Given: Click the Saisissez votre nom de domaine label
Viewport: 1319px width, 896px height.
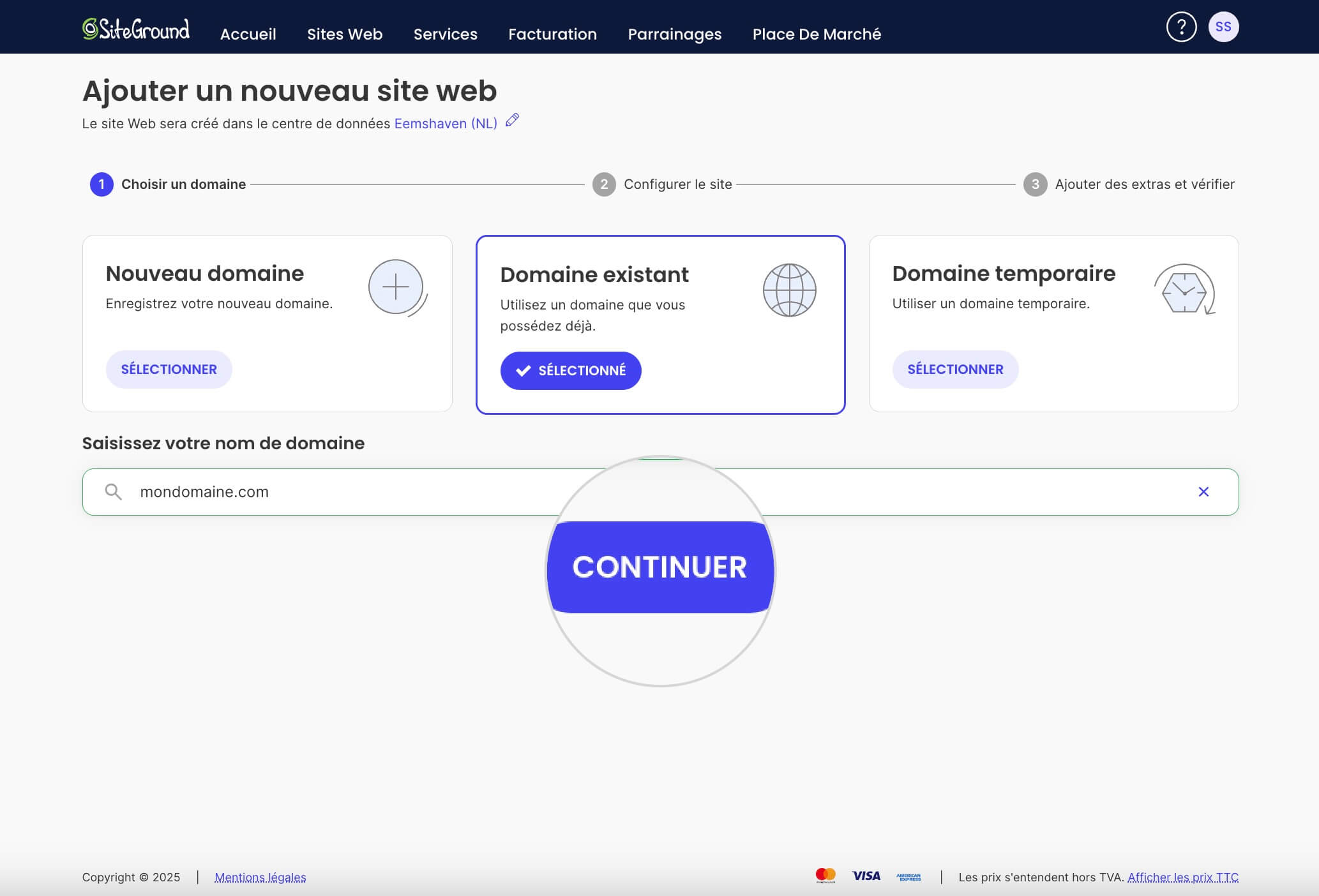Looking at the screenshot, I should tap(223, 443).
